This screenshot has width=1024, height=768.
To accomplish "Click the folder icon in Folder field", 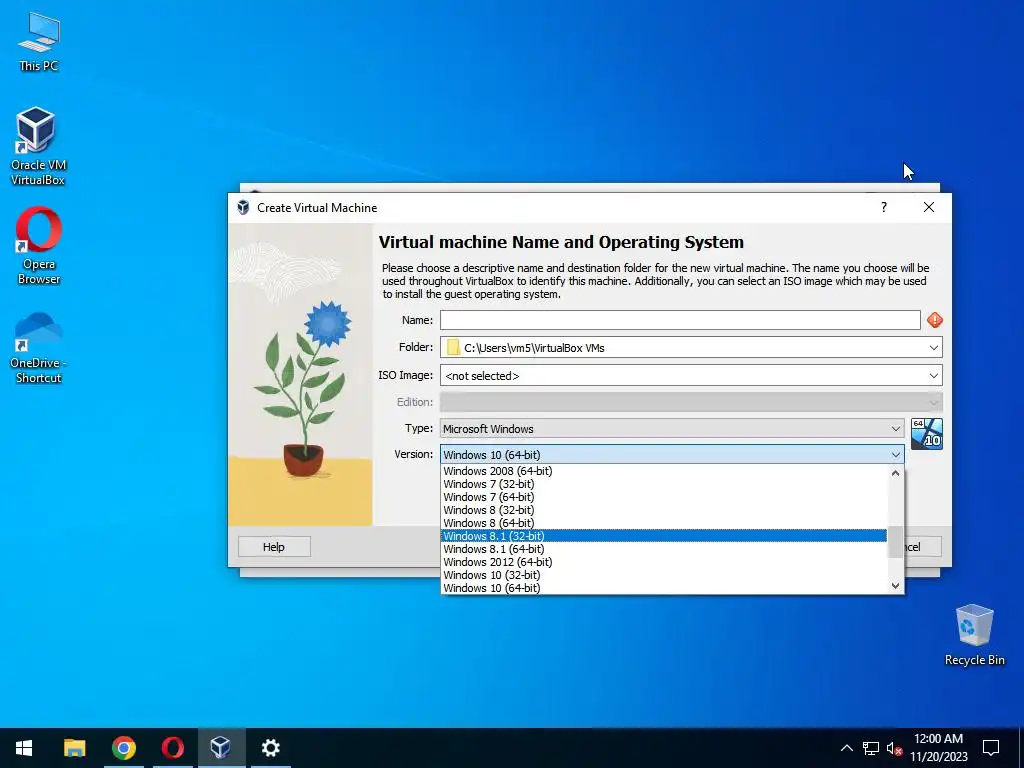I will (453, 347).
